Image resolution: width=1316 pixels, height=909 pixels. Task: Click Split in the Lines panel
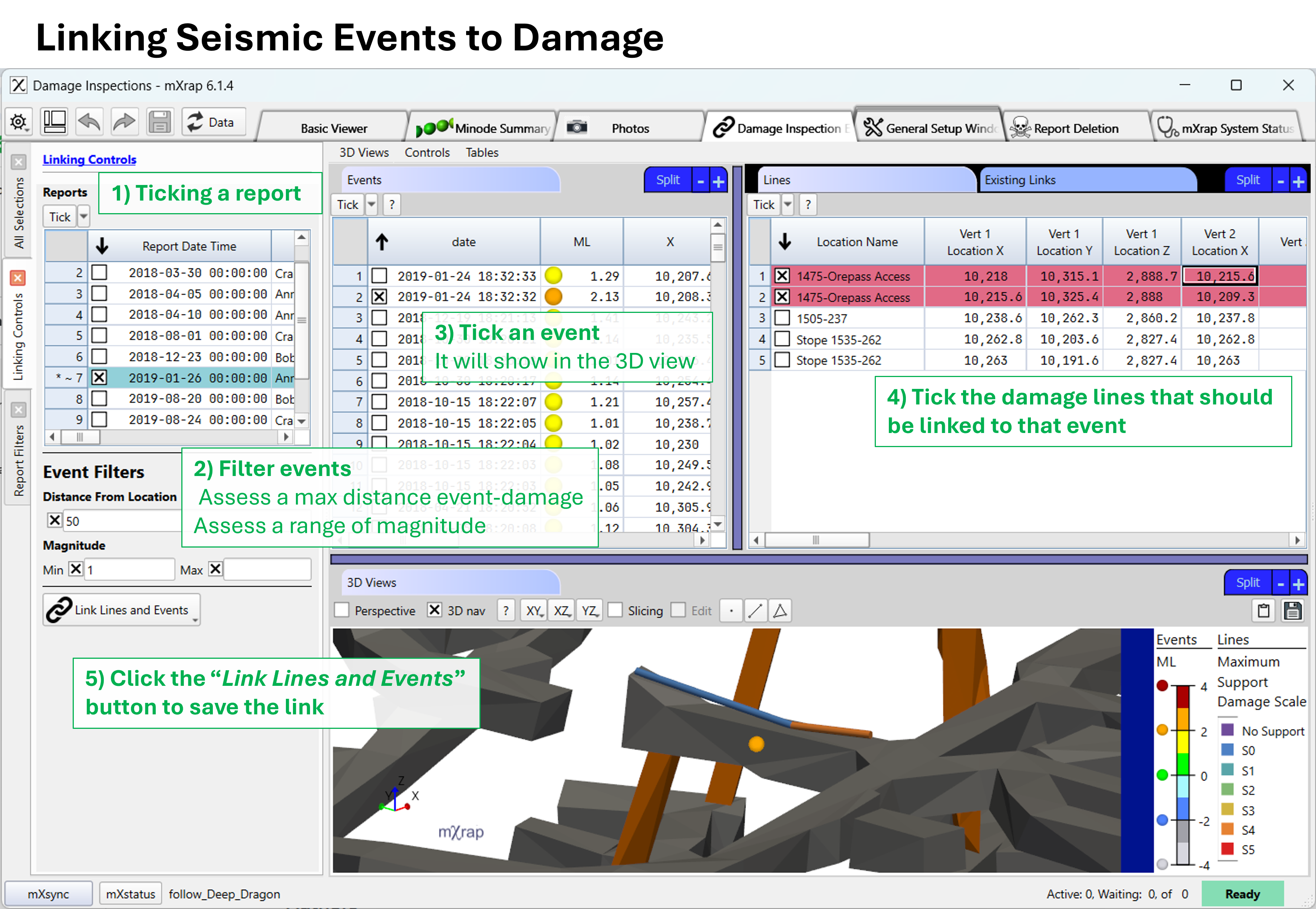pos(1248,180)
